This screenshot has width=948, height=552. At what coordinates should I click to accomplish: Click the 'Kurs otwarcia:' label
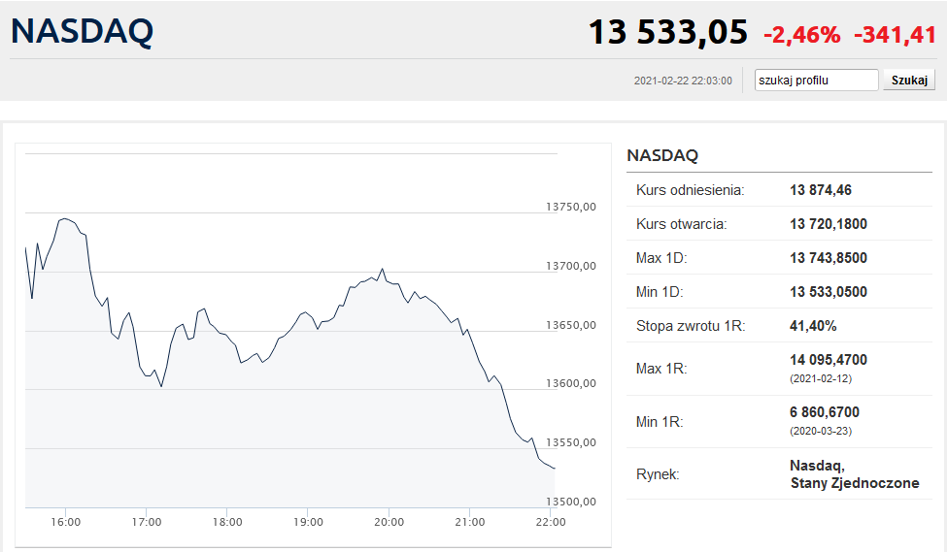(x=681, y=224)
